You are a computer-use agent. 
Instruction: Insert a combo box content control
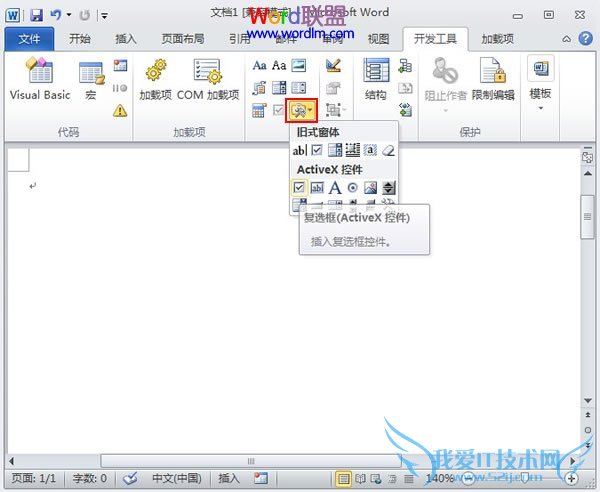pos(279,88)
